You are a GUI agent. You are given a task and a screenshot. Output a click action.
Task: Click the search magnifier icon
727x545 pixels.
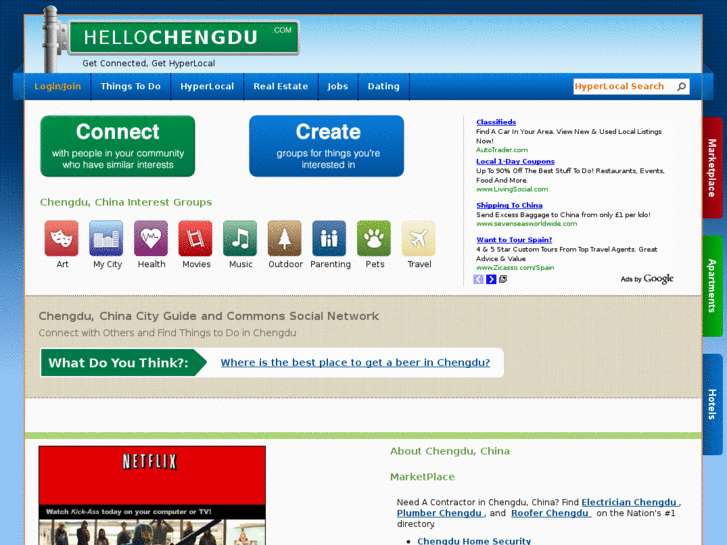pos(681,87)
